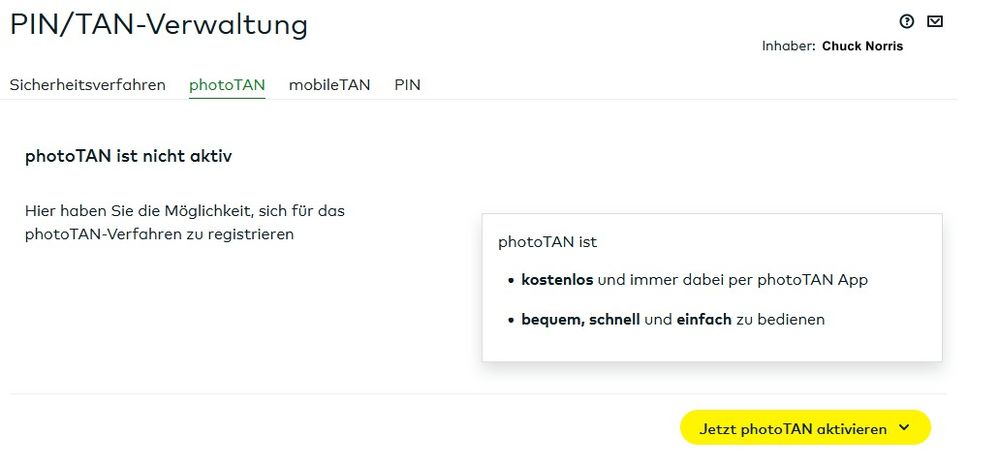This screenshot has width=999, height=466.
Task: Select the account holder name Chuck Norris
Action: (x=862, y=46)
